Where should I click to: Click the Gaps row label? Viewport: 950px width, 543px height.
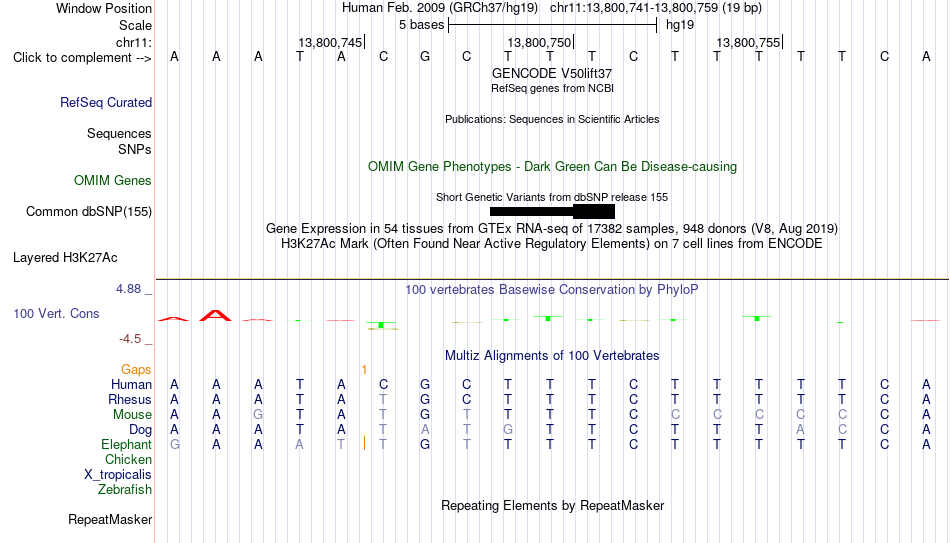click(x=136, y=370)
